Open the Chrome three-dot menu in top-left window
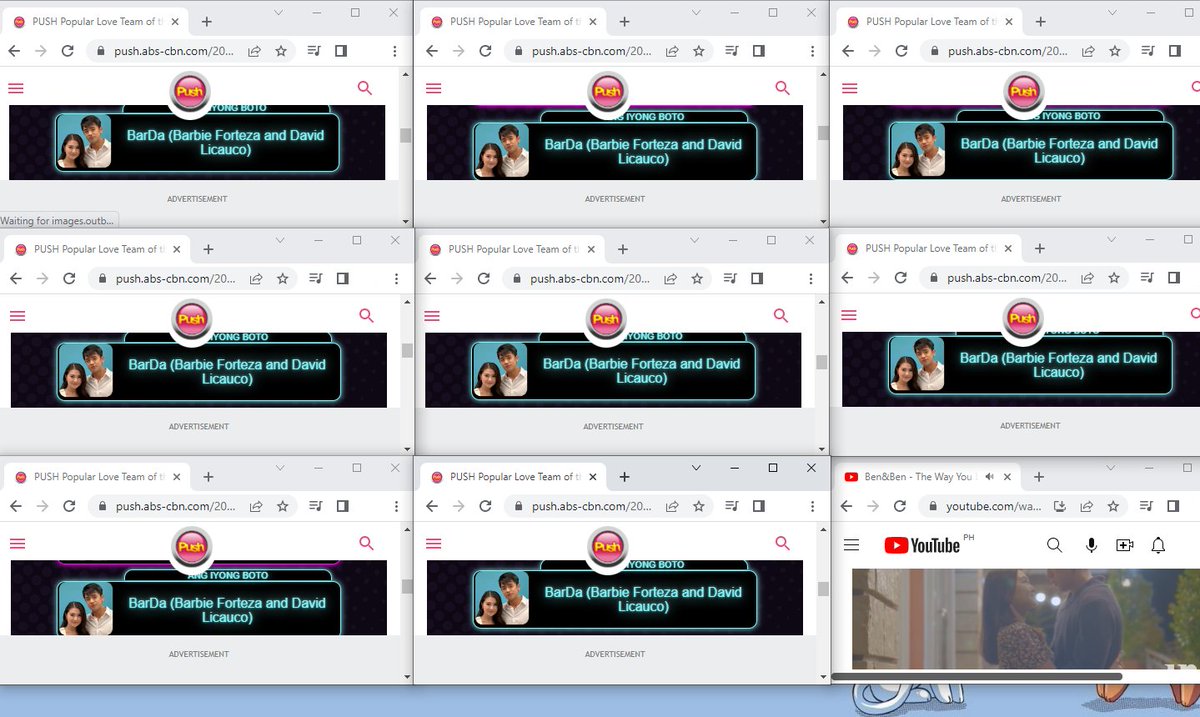 [x=395, y=51]
